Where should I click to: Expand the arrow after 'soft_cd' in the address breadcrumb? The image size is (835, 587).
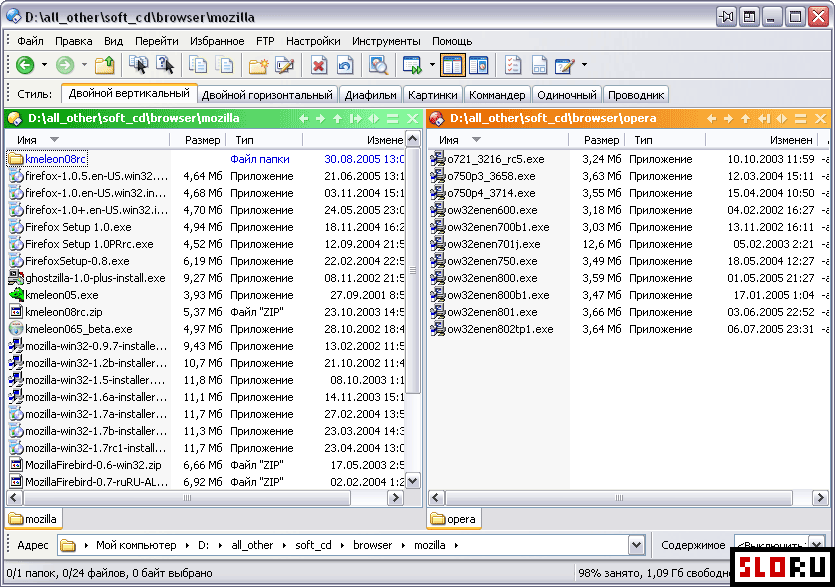(342, 545)
